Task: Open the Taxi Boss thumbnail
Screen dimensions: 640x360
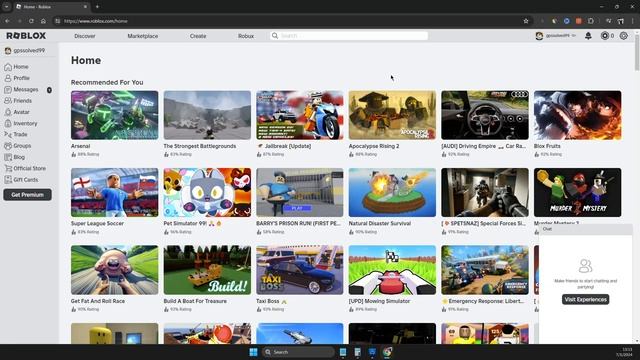Action: tap(300, 270)
